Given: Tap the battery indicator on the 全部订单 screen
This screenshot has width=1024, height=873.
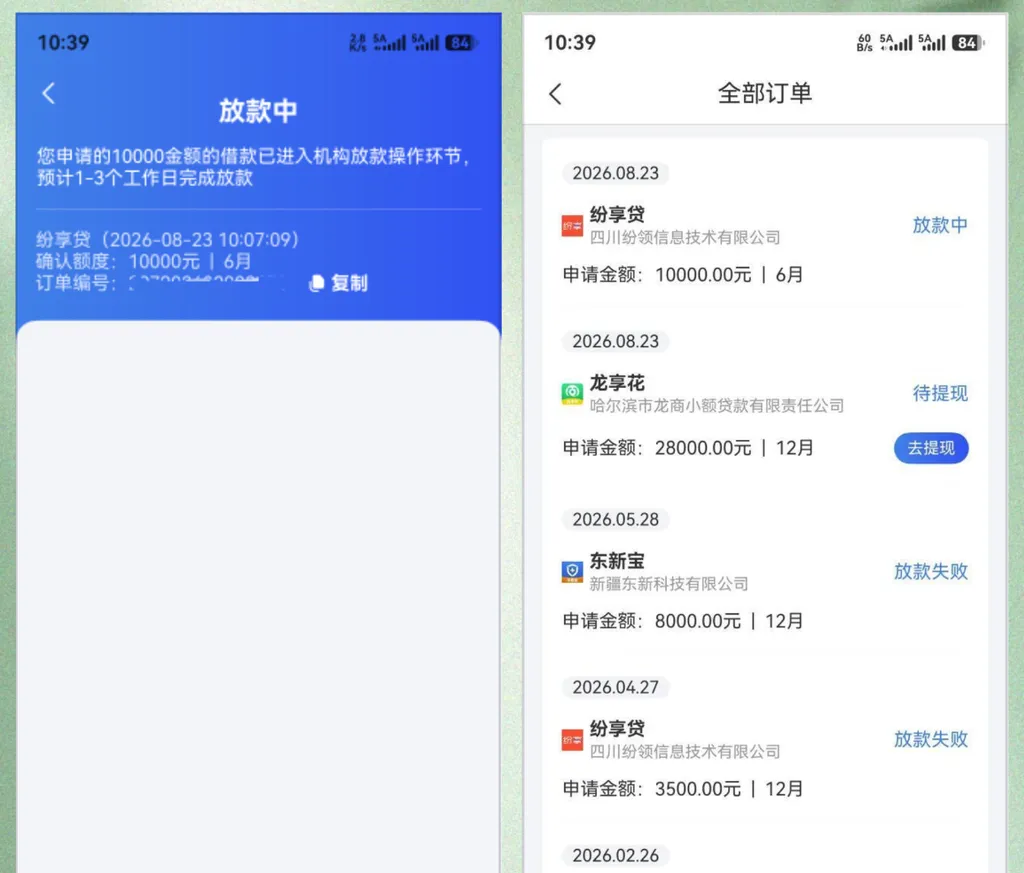Looking at the screenshot, I should click(x=967, y=43).
